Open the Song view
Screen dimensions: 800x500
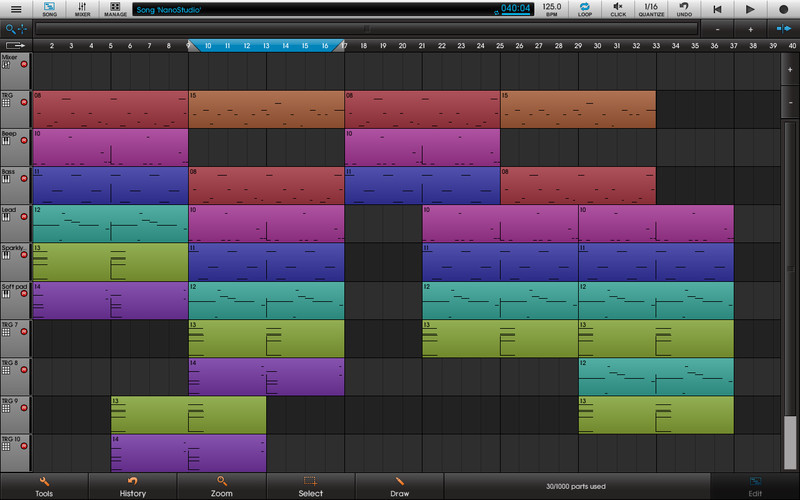point(50,9)
